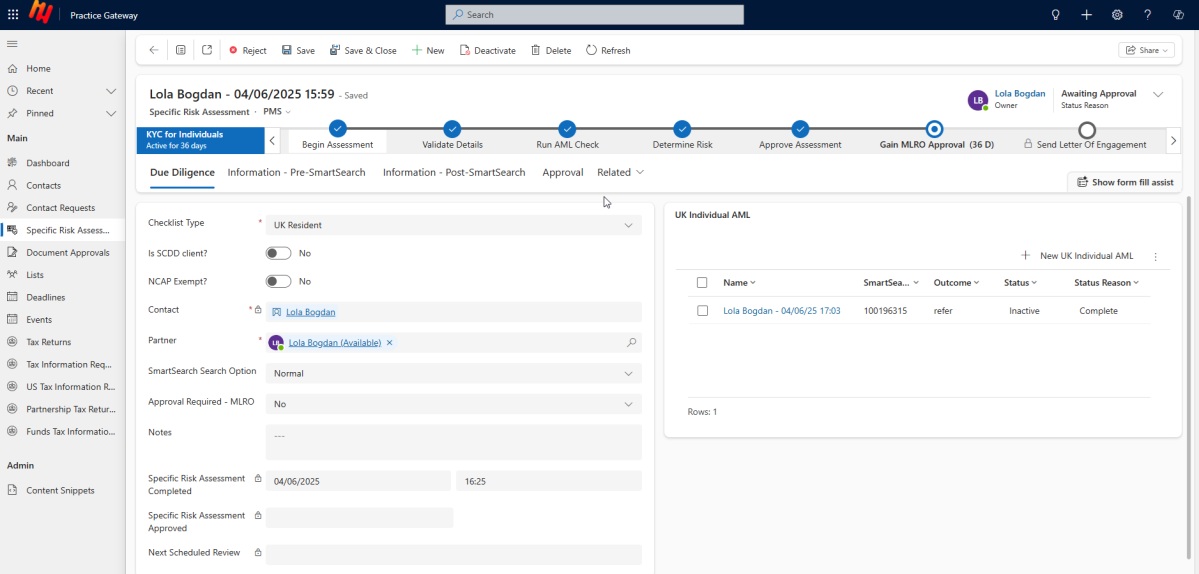Open Content Snippets in the sidebar
This screenshot has width=1199, height=574.
pyautogui.click(x=60, y=491)
